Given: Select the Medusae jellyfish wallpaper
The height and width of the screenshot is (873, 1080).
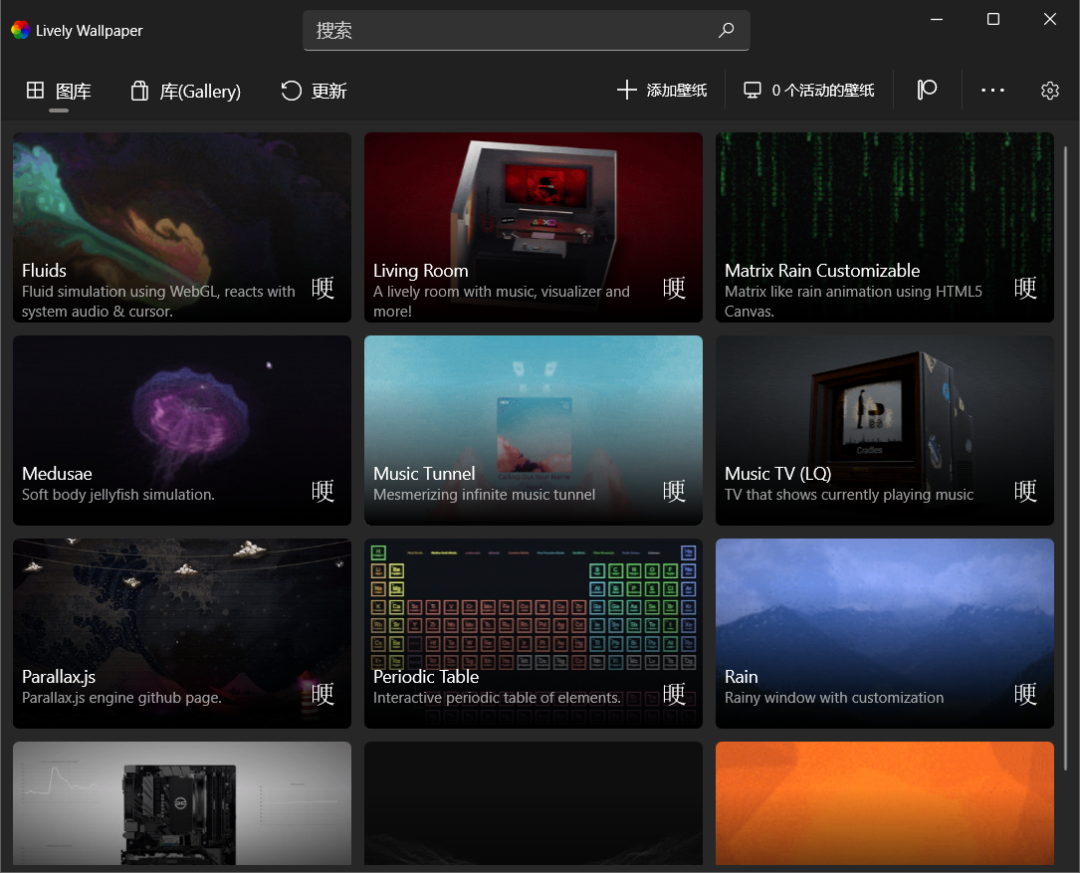Looking at the screenshot, I should pos(182,431).
